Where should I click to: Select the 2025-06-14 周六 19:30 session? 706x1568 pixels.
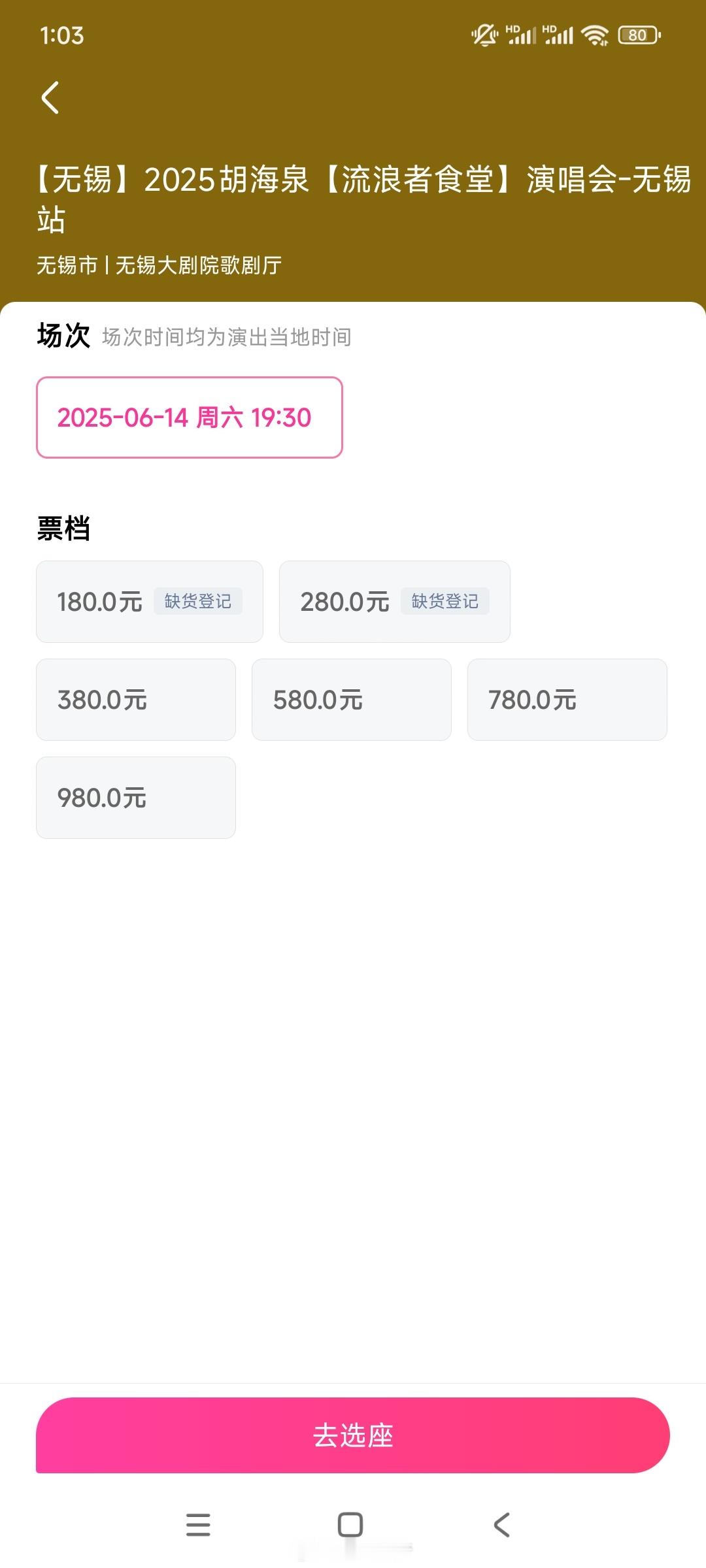click(x=190, y=417)
